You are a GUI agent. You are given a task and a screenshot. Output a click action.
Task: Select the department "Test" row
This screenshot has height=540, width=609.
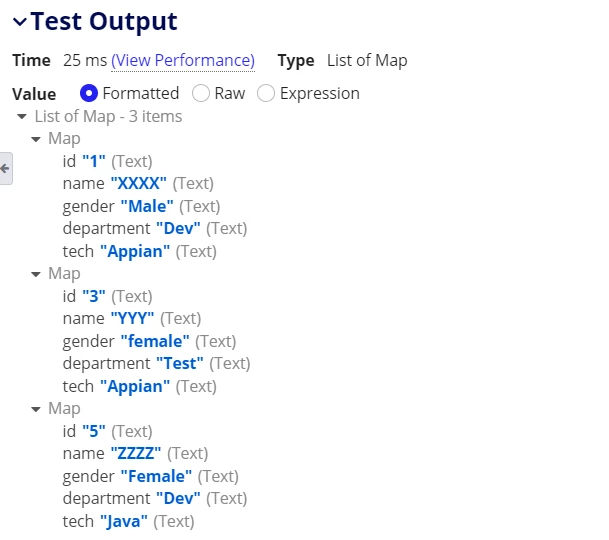157,364
